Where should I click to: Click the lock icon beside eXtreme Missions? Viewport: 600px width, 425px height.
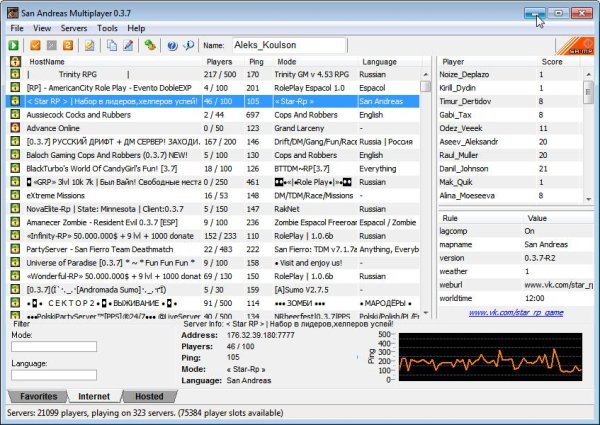[15, 195]
